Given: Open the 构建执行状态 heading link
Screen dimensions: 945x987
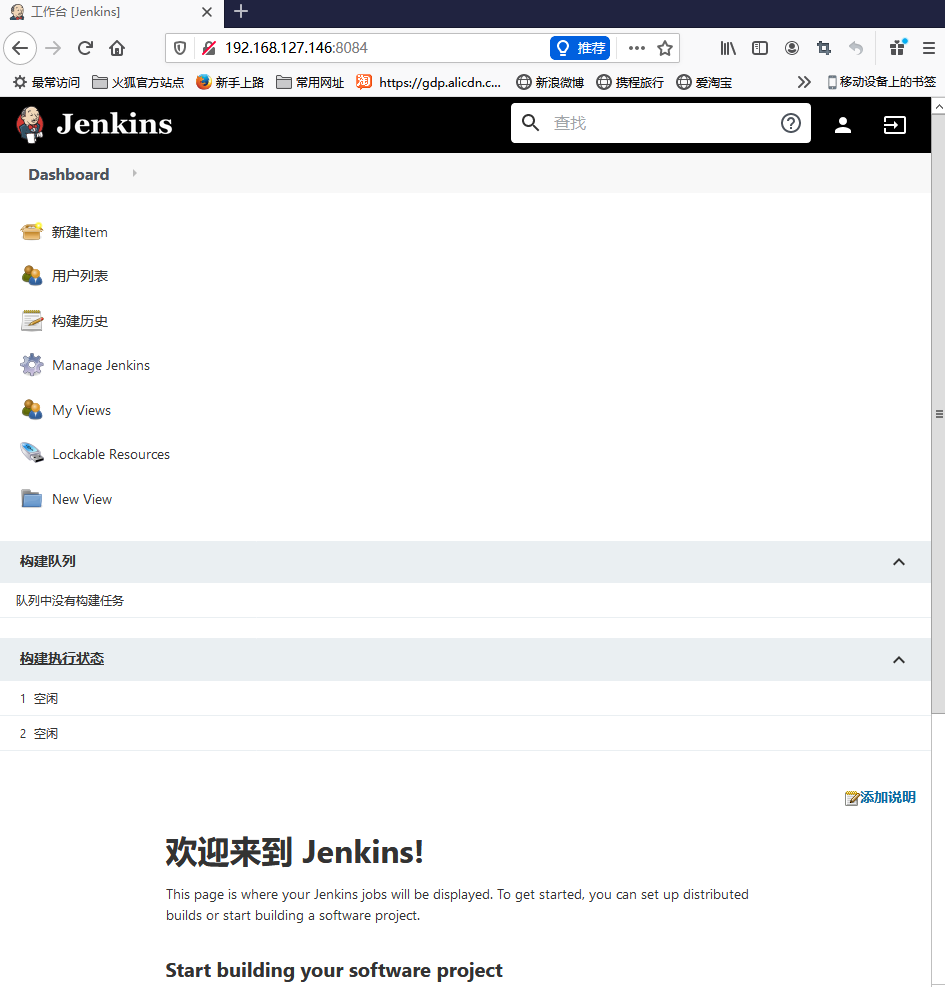Looking at the screenshot, I should pos(62,659).
